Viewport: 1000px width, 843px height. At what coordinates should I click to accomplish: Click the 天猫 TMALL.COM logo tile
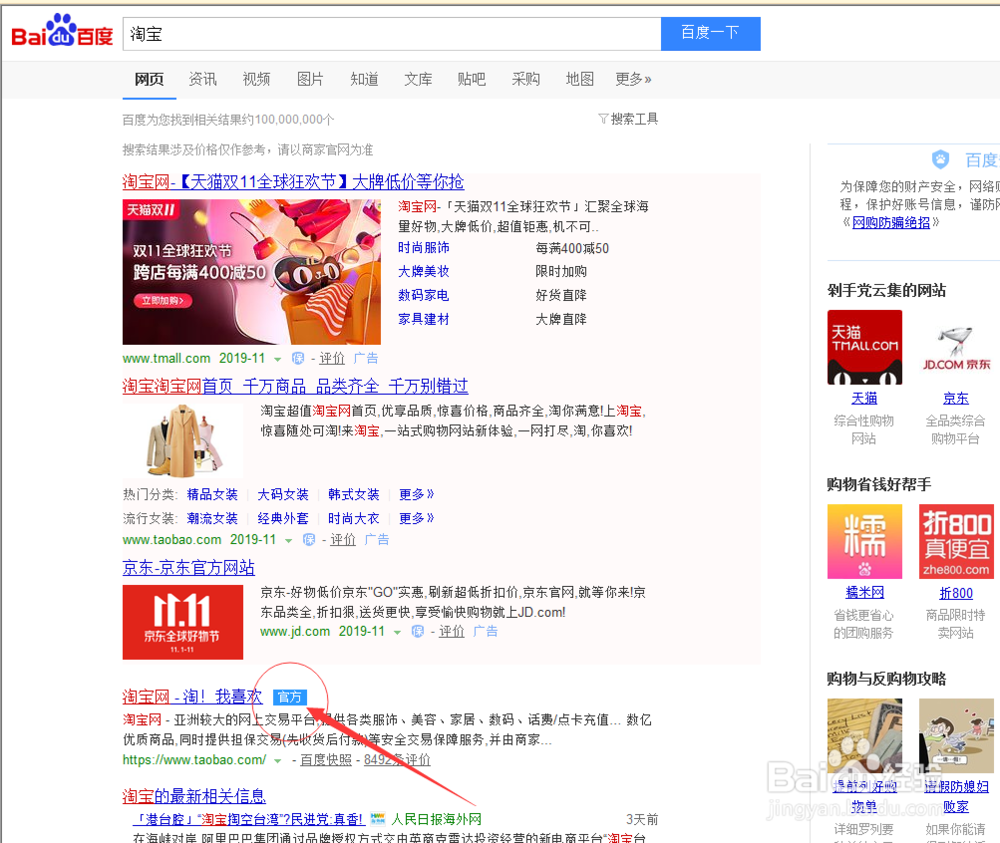click(x=865, y=348)
